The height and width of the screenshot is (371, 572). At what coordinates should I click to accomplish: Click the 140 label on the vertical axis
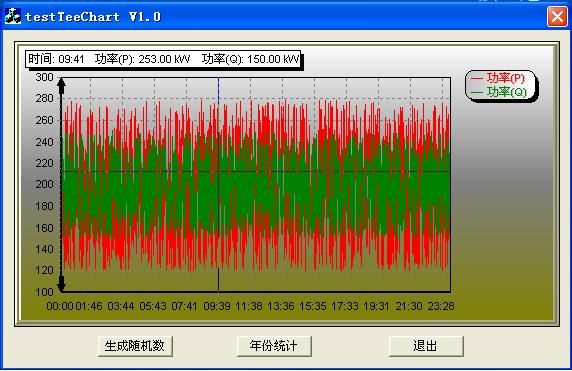(45, 250)
